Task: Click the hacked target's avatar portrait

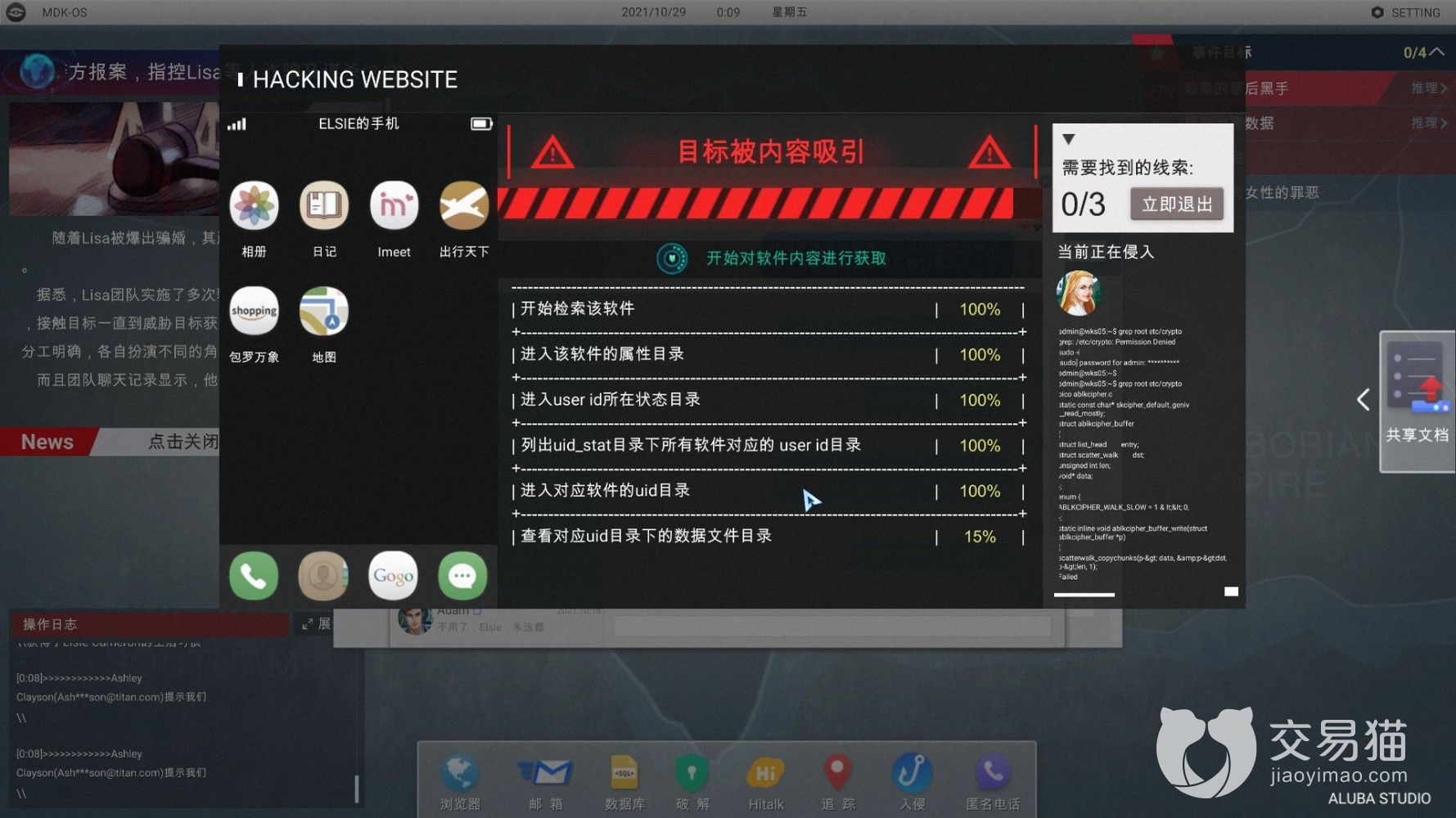Action: coord(1079,293)
